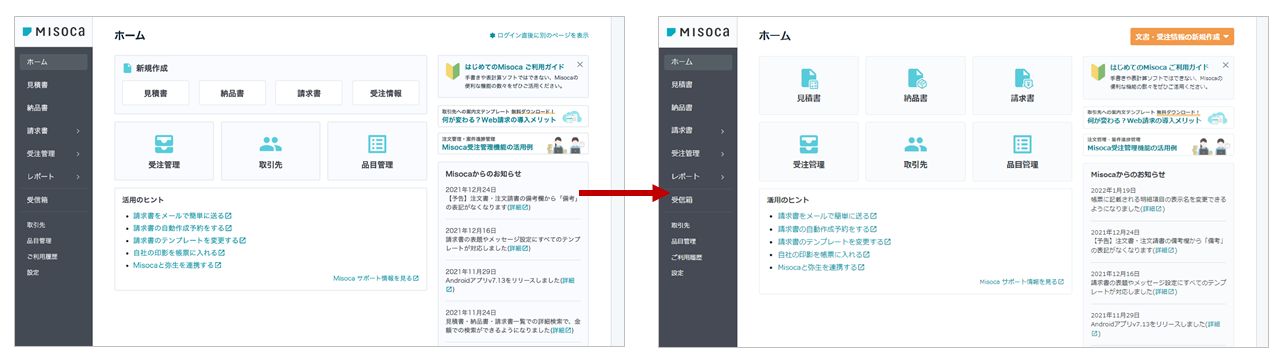Close the ご利用ガイド banner in left window
Image resolution: width=1280 pixels, height=360 pixels.
pos(580,64)
